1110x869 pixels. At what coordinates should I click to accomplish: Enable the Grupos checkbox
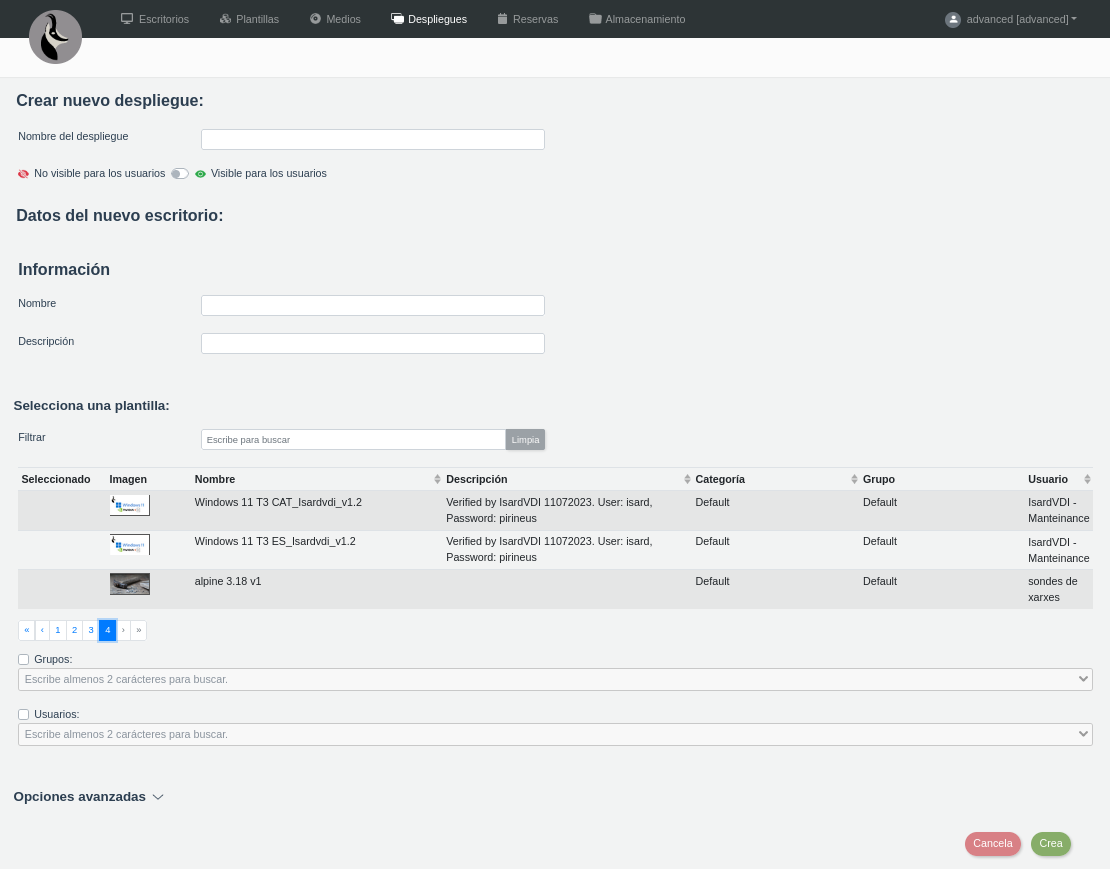click(x=24, y=660)
